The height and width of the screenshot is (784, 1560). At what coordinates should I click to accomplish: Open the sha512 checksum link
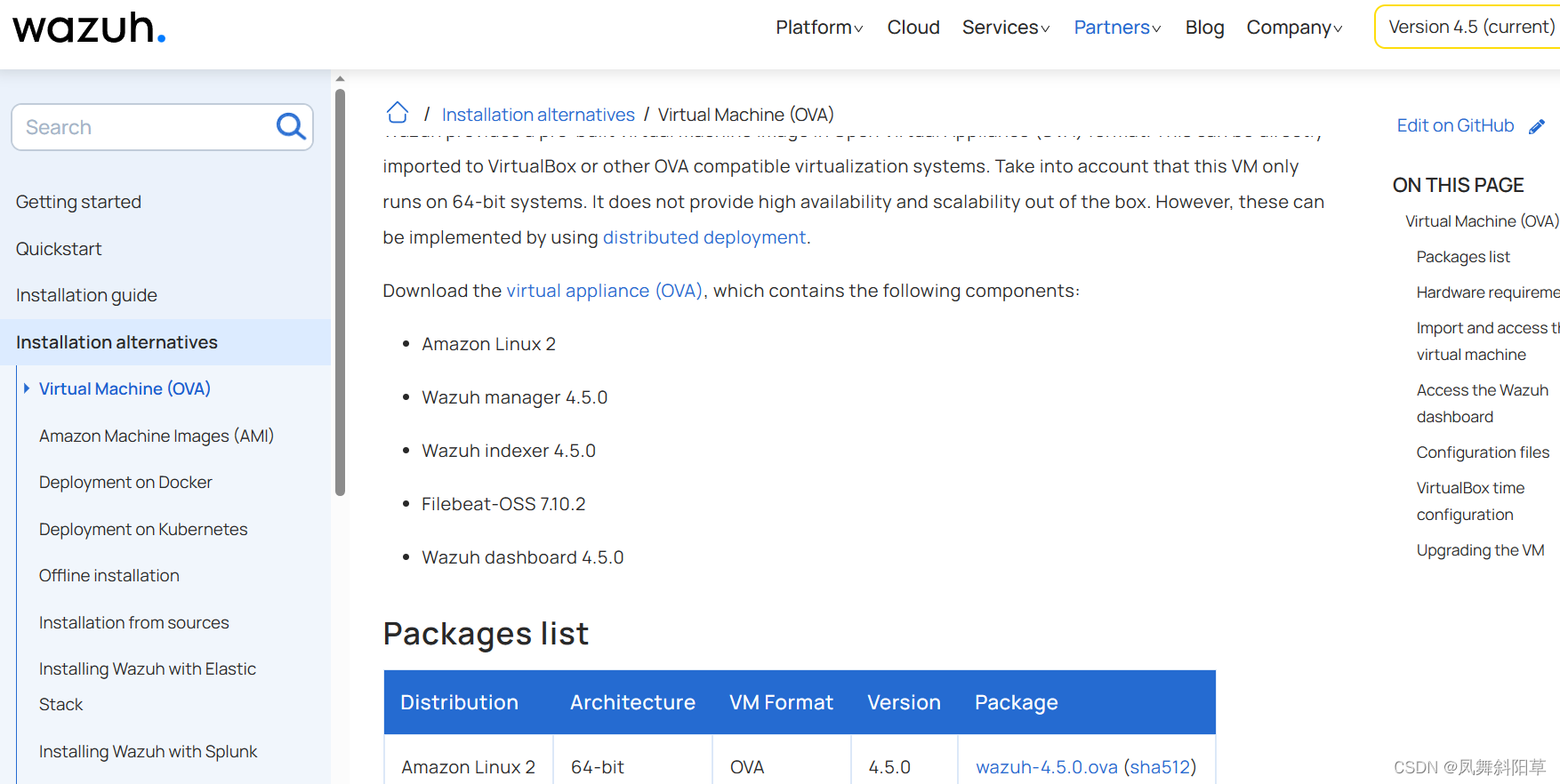pos(1161,767)
